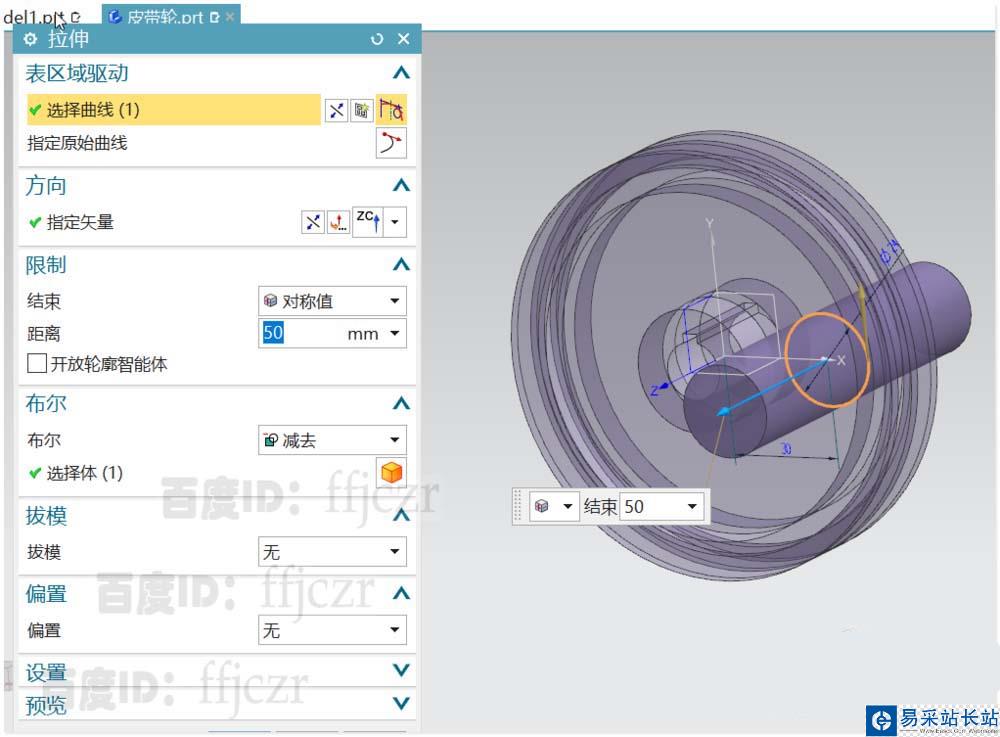Open the on-screen 结束 value dropdown arrow
Viewport: 1000px width, 737px height.
coord(692,507)
